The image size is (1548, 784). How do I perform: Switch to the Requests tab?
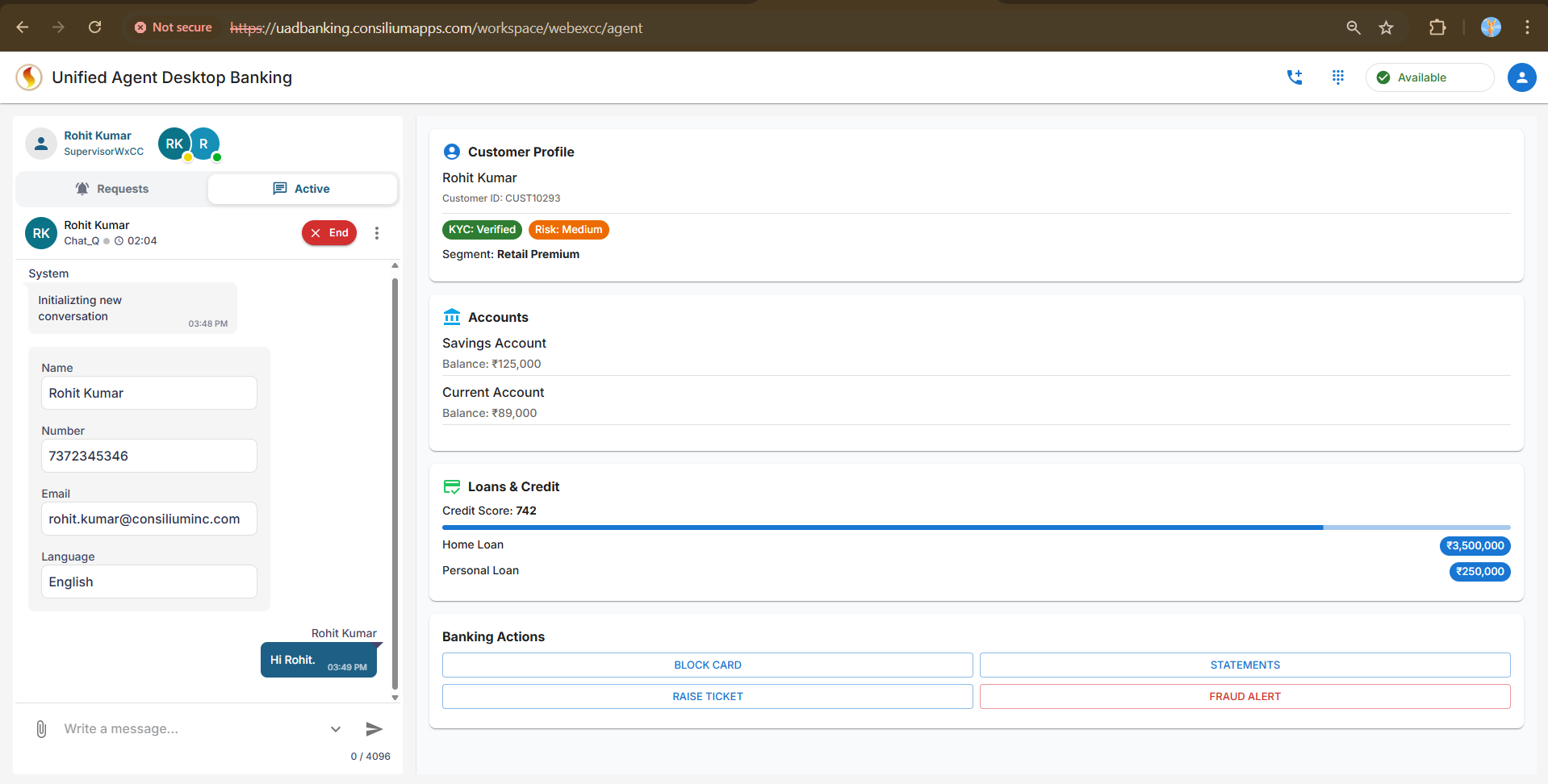[112, 189]
